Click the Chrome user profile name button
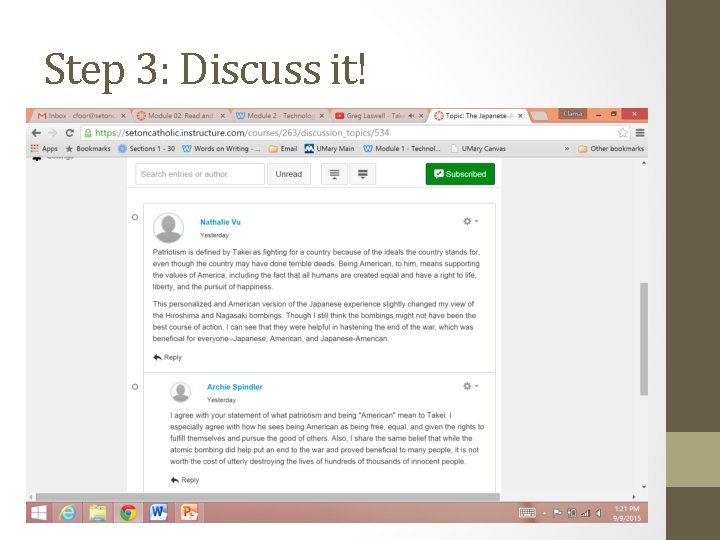 click(572, 114)
